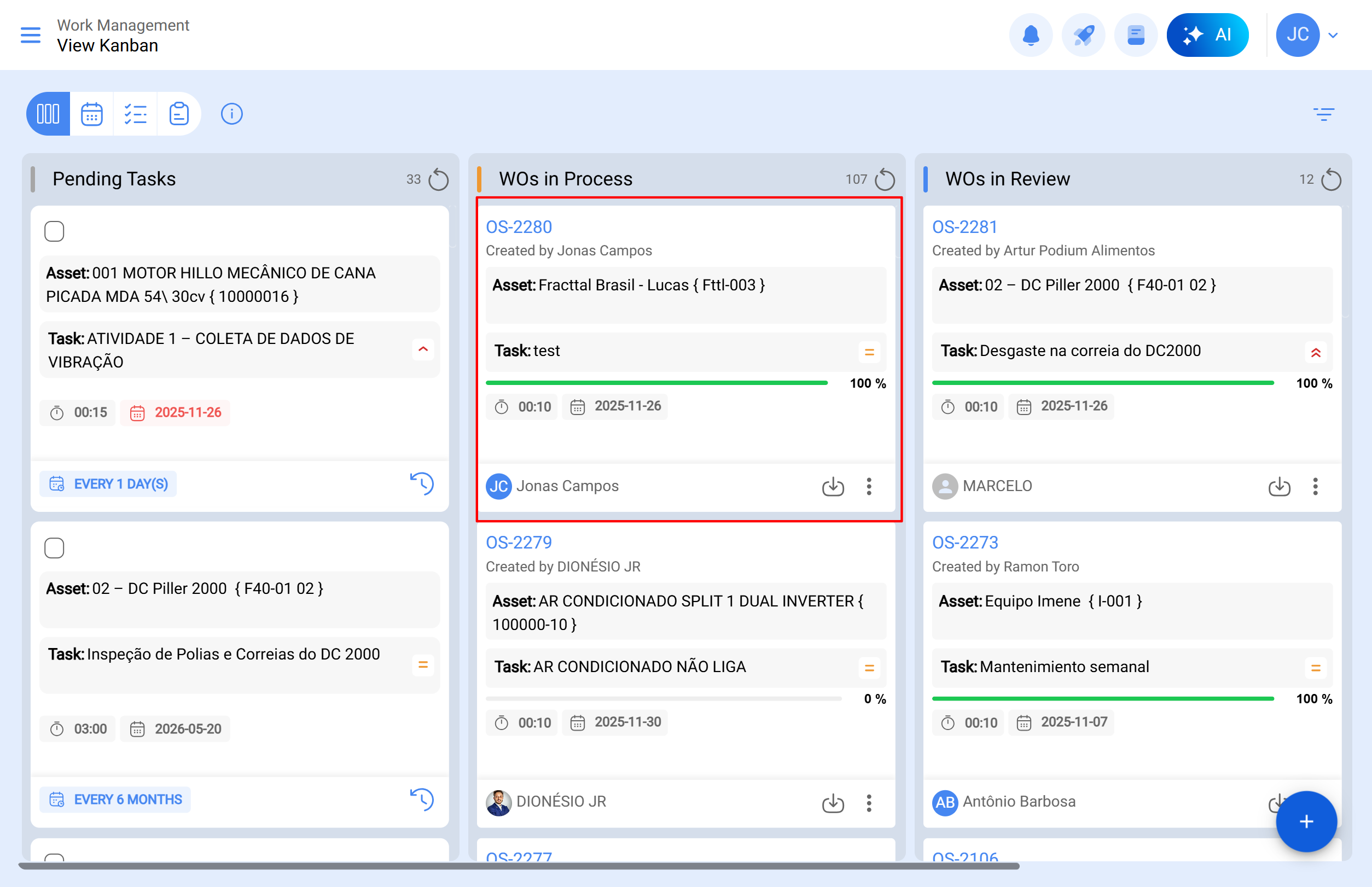Open the filter icon at top right
Screen dimensions: 1372x887
tap(1324, 114)
